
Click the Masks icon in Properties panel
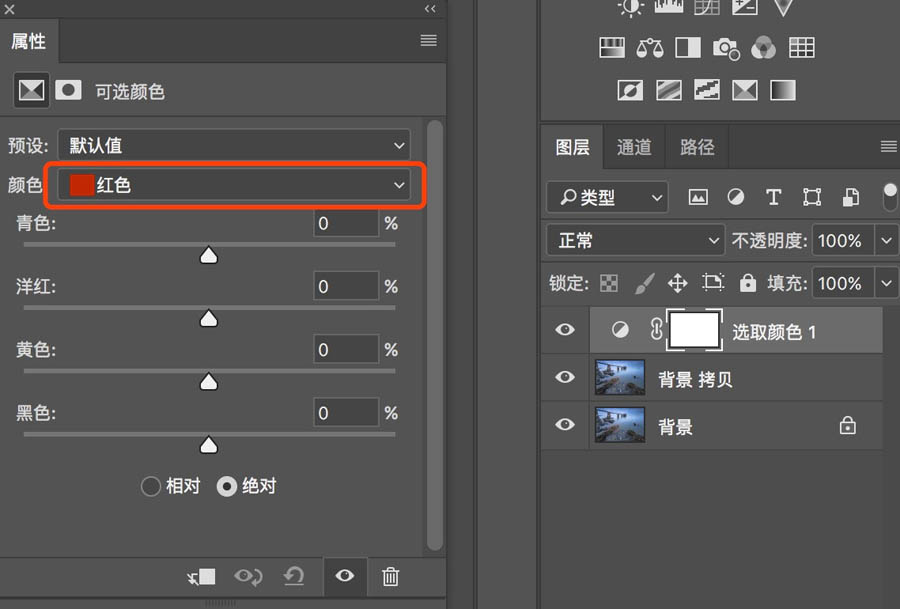coord(68,90)
